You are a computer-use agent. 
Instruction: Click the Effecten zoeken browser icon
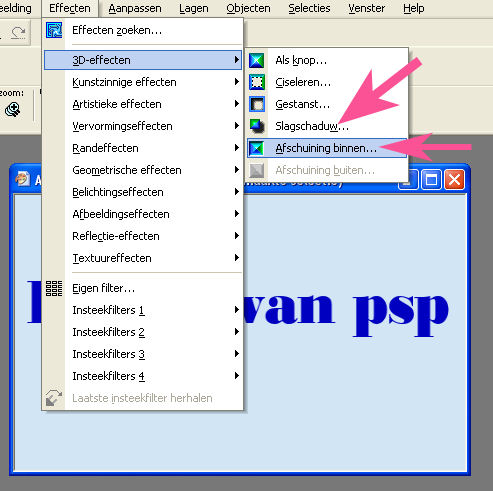54,30
